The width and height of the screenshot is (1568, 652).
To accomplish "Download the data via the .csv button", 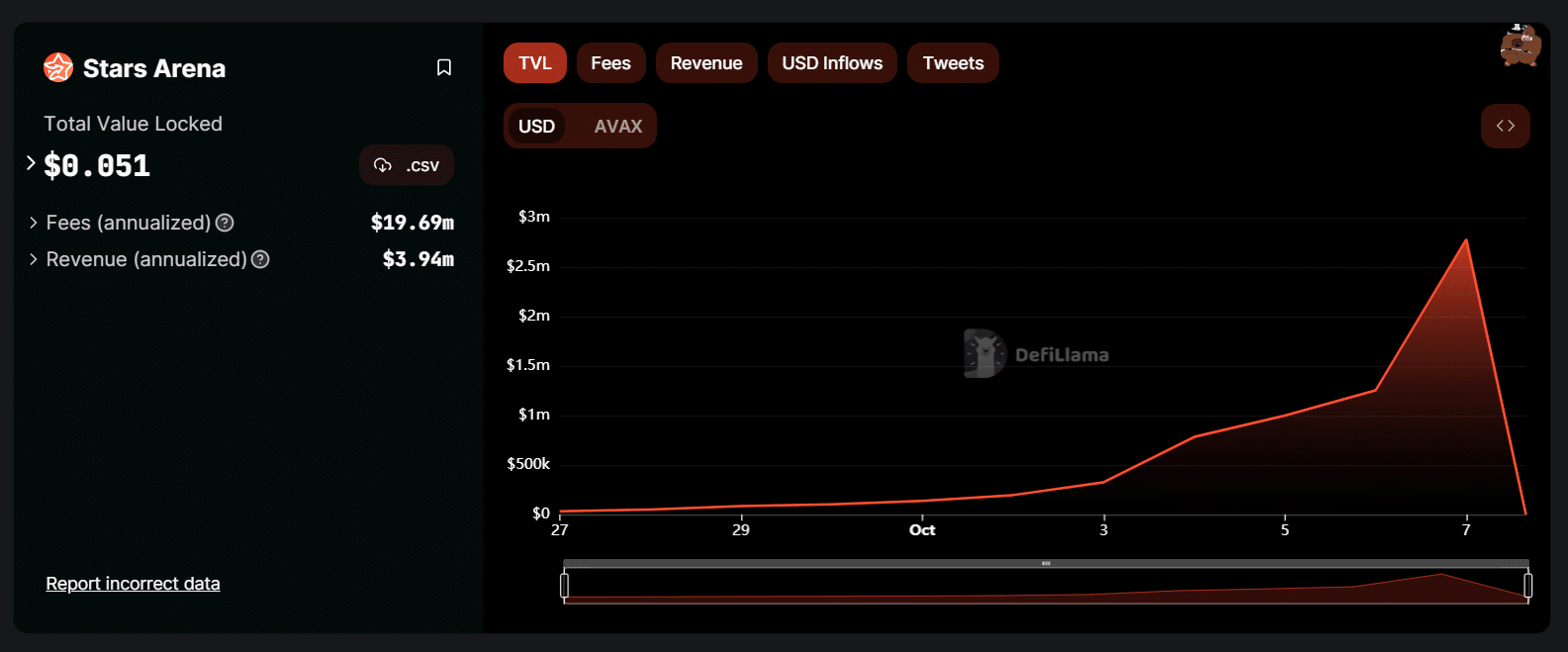I will pos(407,165).
